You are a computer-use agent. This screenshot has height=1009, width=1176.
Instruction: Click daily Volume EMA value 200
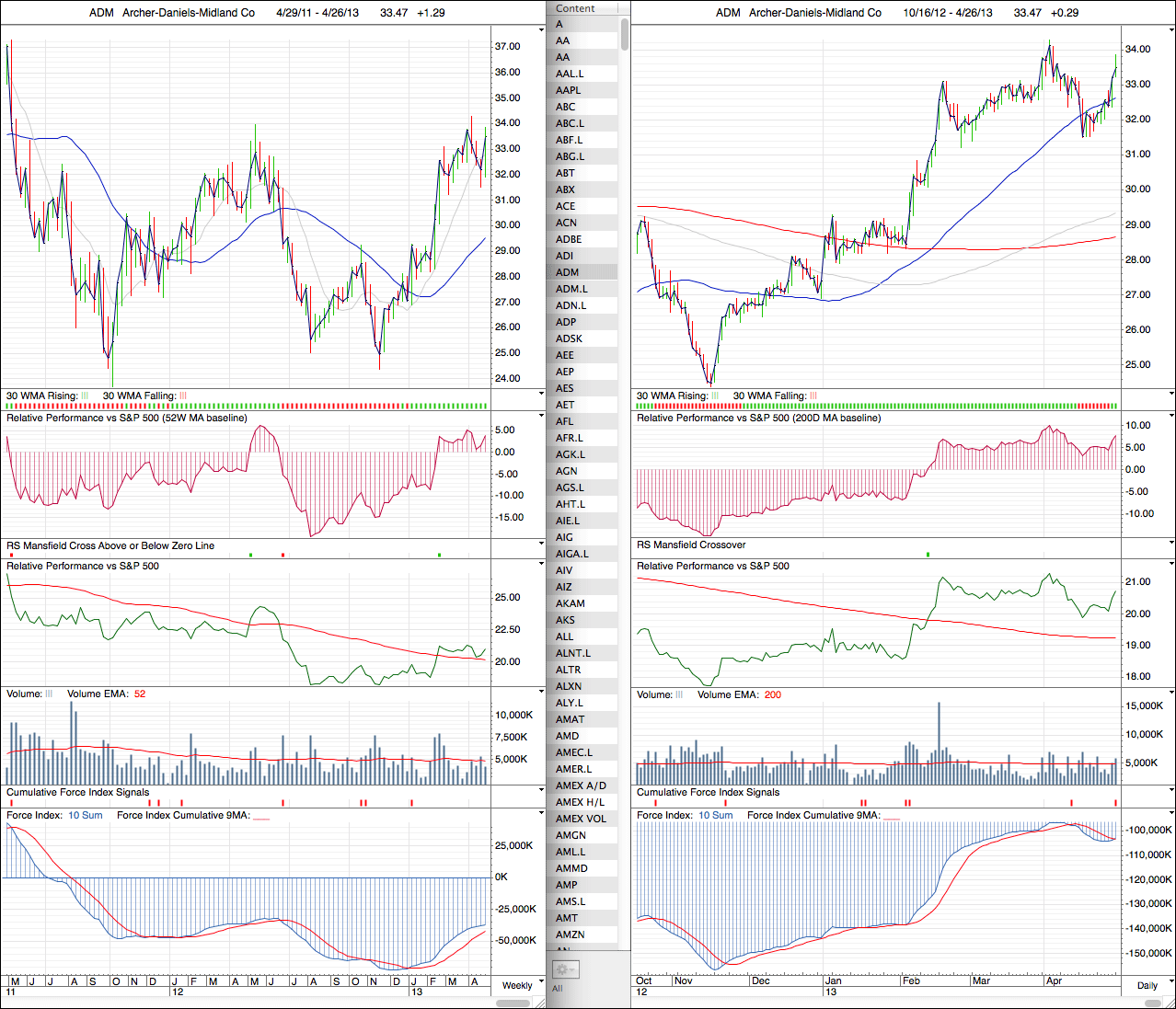tap(773, 694)
